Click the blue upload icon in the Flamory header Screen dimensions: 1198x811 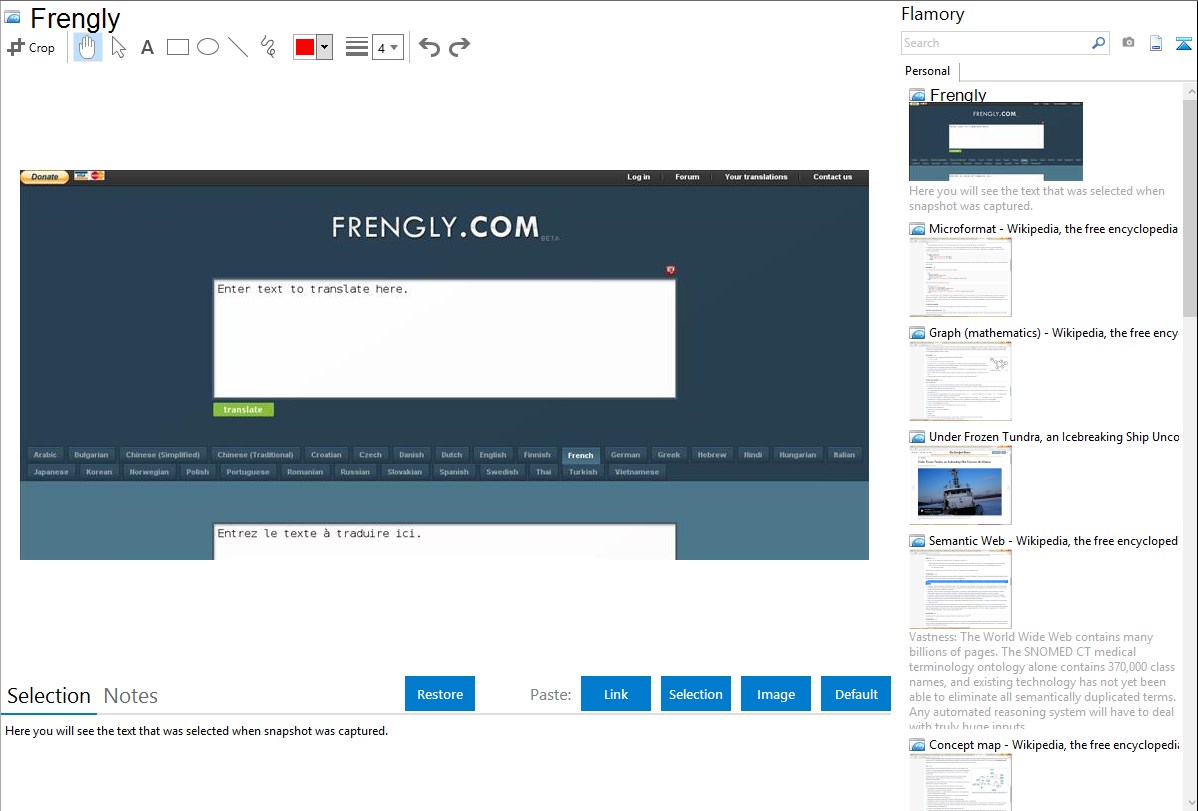(x=1183, y=43)
